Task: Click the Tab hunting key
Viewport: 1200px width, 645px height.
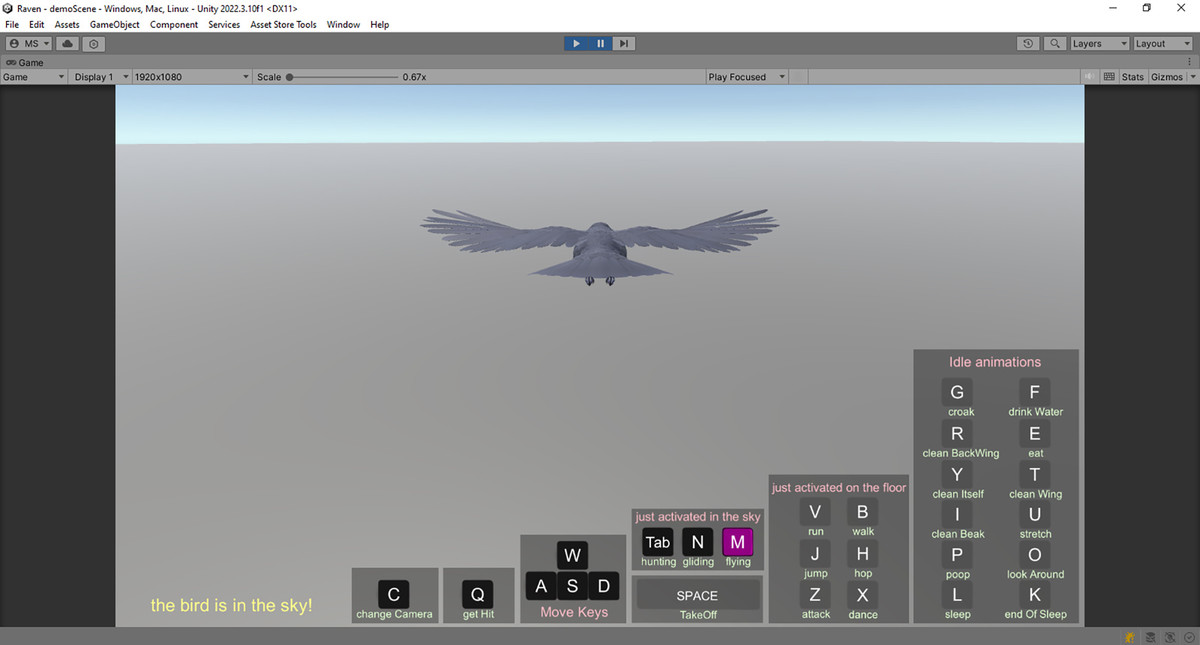Action: click(657, 542)
